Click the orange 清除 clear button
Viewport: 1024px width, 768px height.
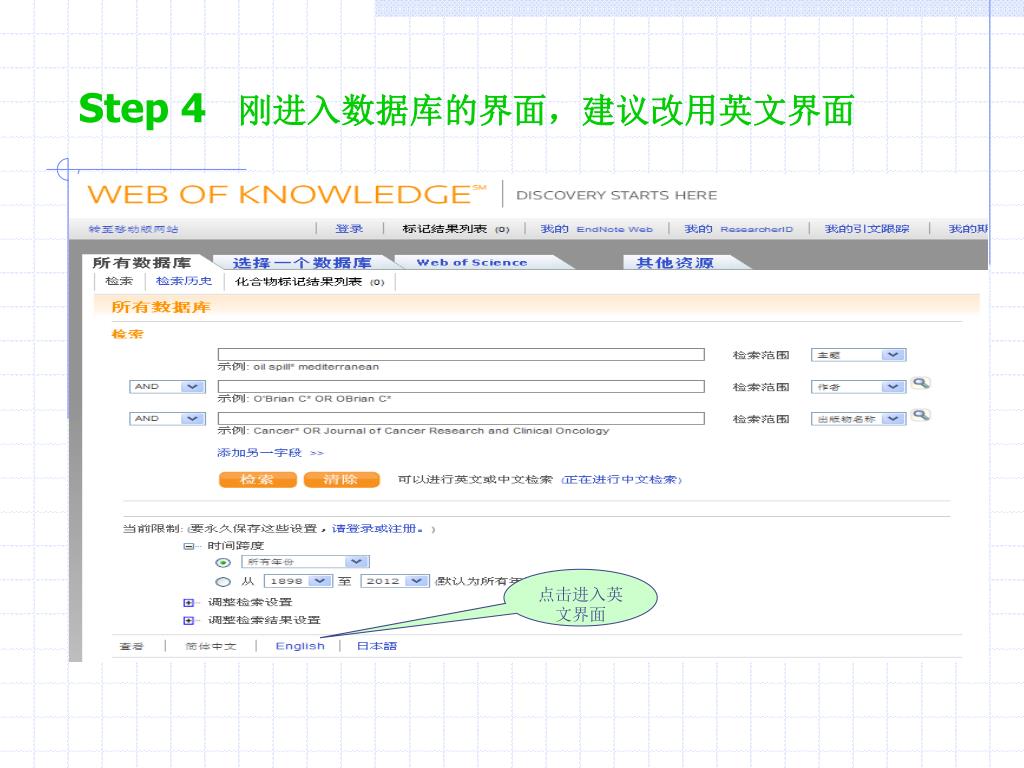point(341,480)
